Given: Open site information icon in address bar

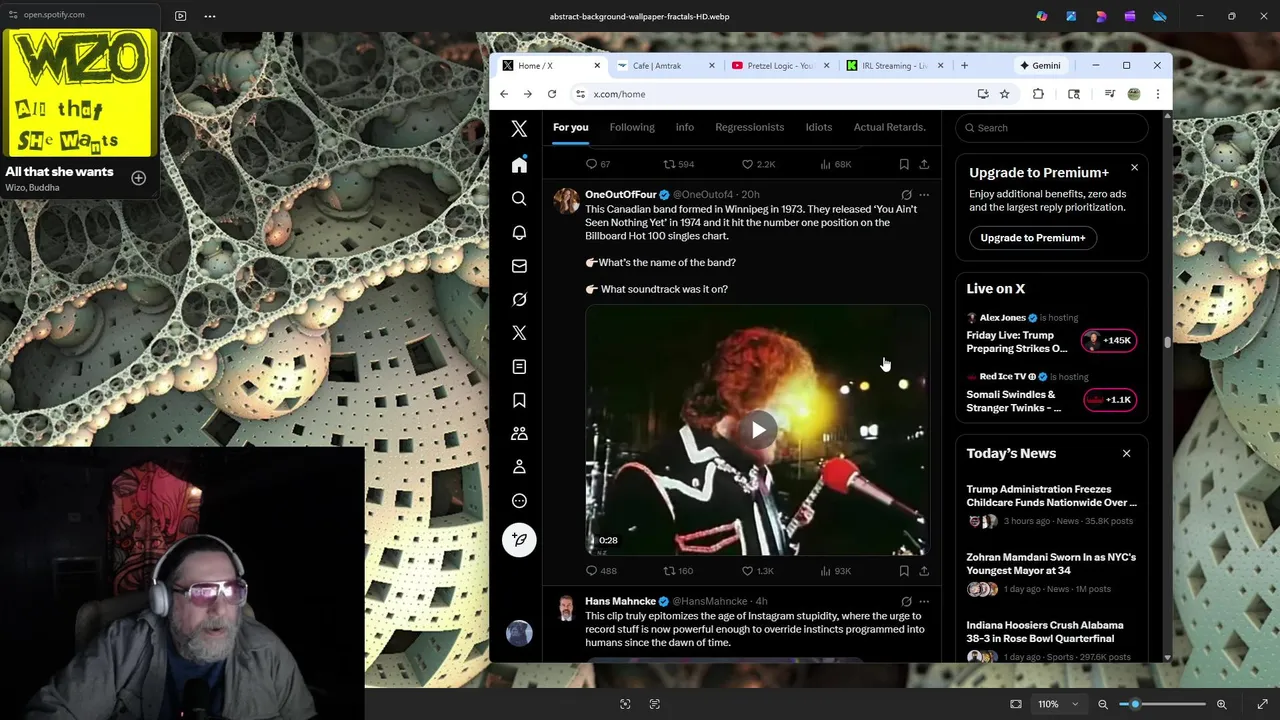Looking at the screenshot, I should (x=580, y=94).
